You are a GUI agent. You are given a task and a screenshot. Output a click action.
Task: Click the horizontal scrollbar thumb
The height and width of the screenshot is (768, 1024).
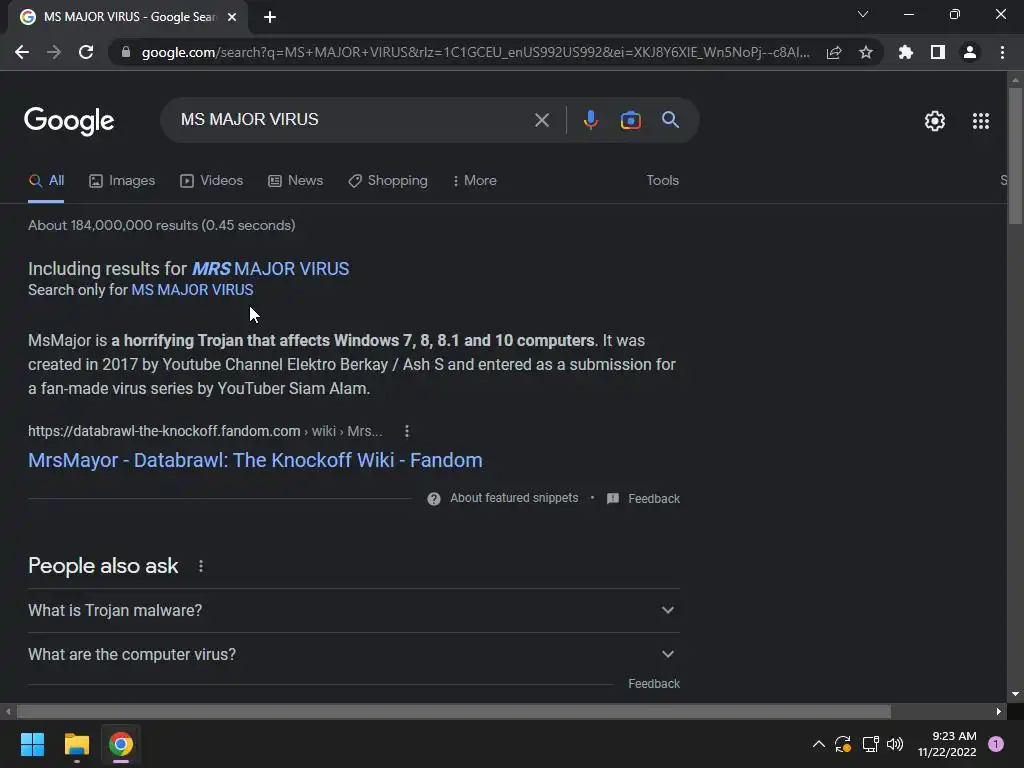click(x=453, y=711)
